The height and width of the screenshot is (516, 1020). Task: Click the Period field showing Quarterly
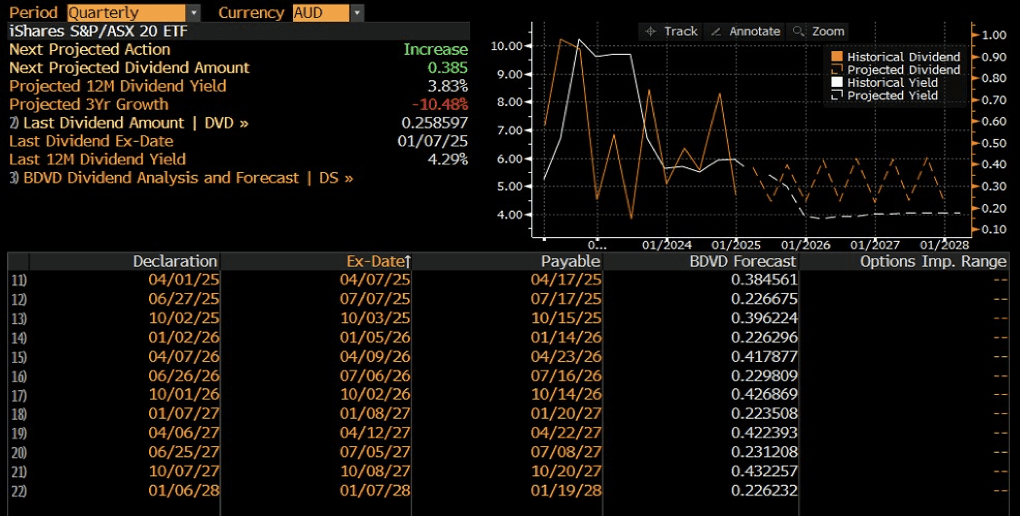[127, 12]
